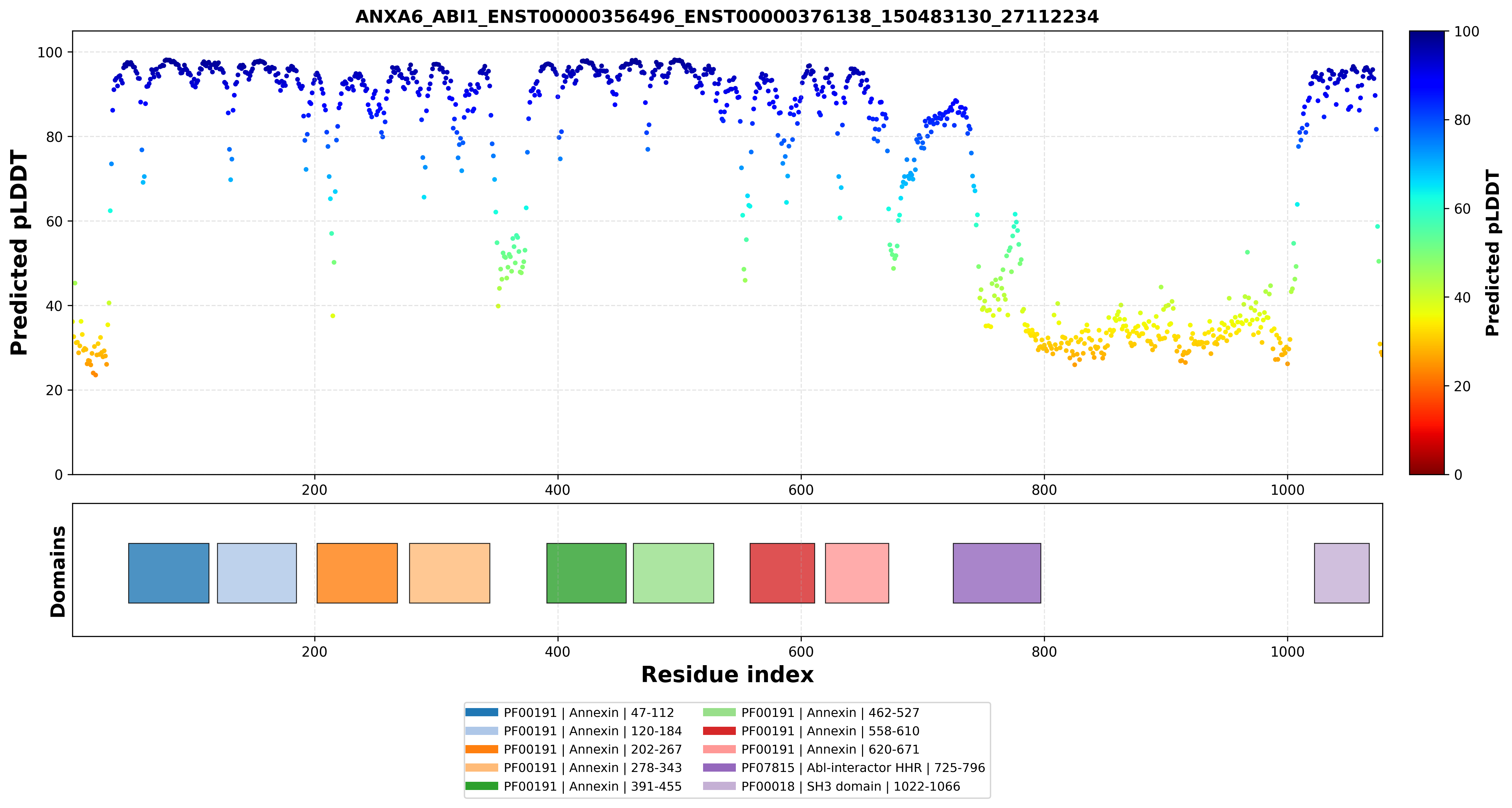Click the blue legend swatch for Annexin 47-112
Viewport: 1512px width, 808px height.
(481, 712)
